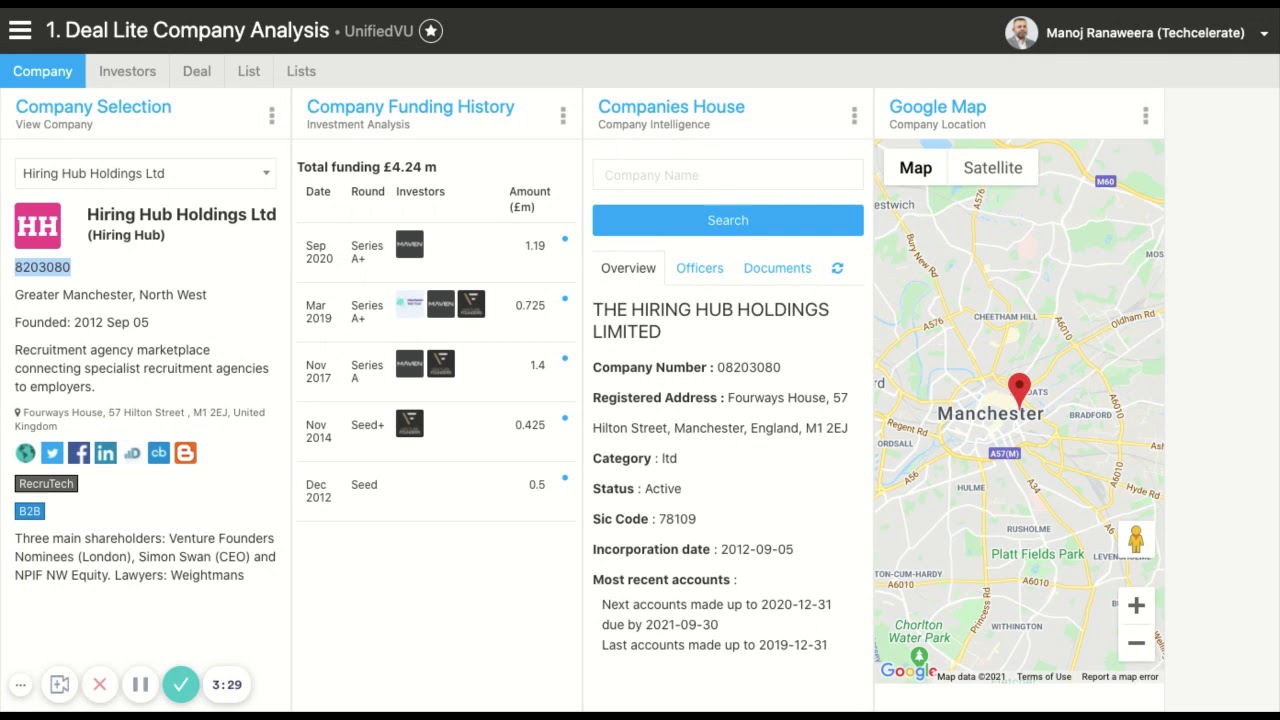Click the B2B tag
The width and height of the screenshot is (1280, 720).
(29, 511)
